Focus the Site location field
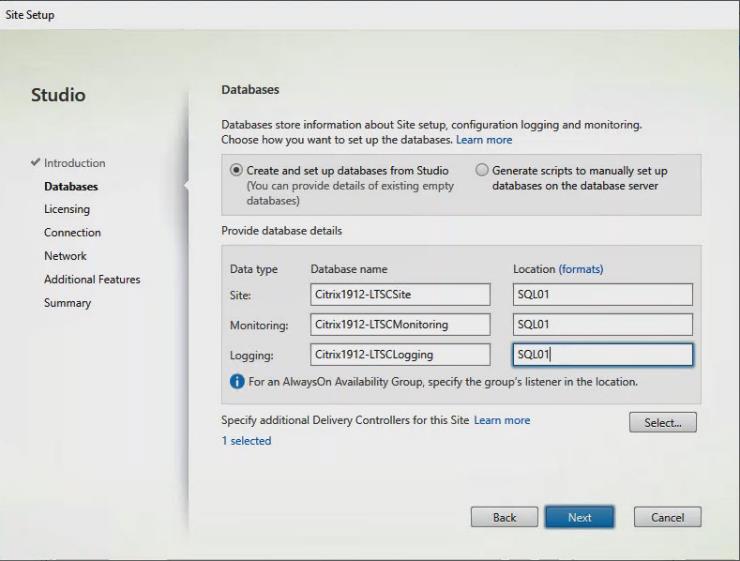 (603, 294)
